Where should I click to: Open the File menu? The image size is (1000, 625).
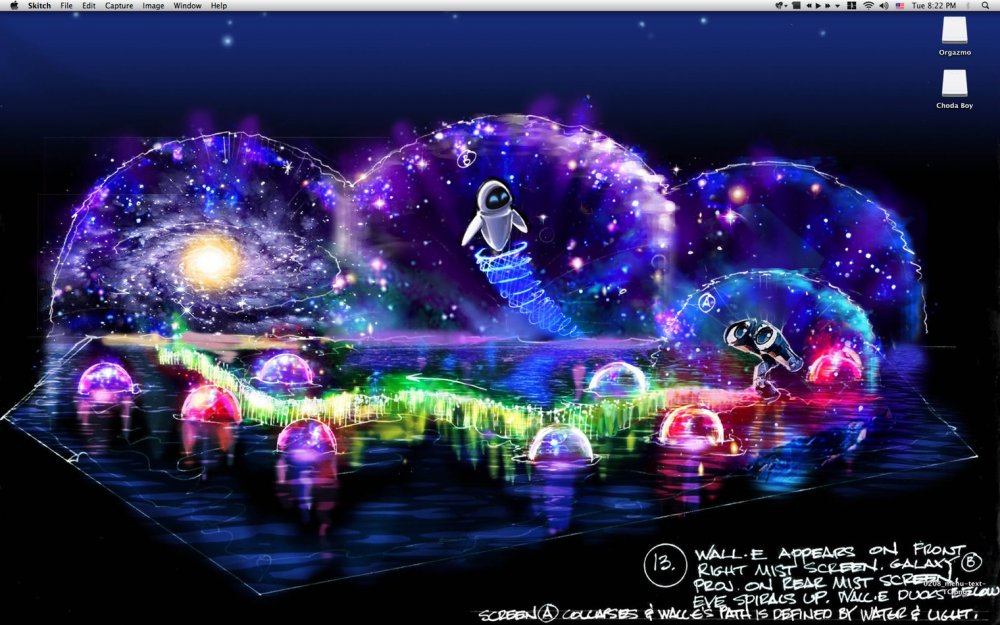pos(66,6)
